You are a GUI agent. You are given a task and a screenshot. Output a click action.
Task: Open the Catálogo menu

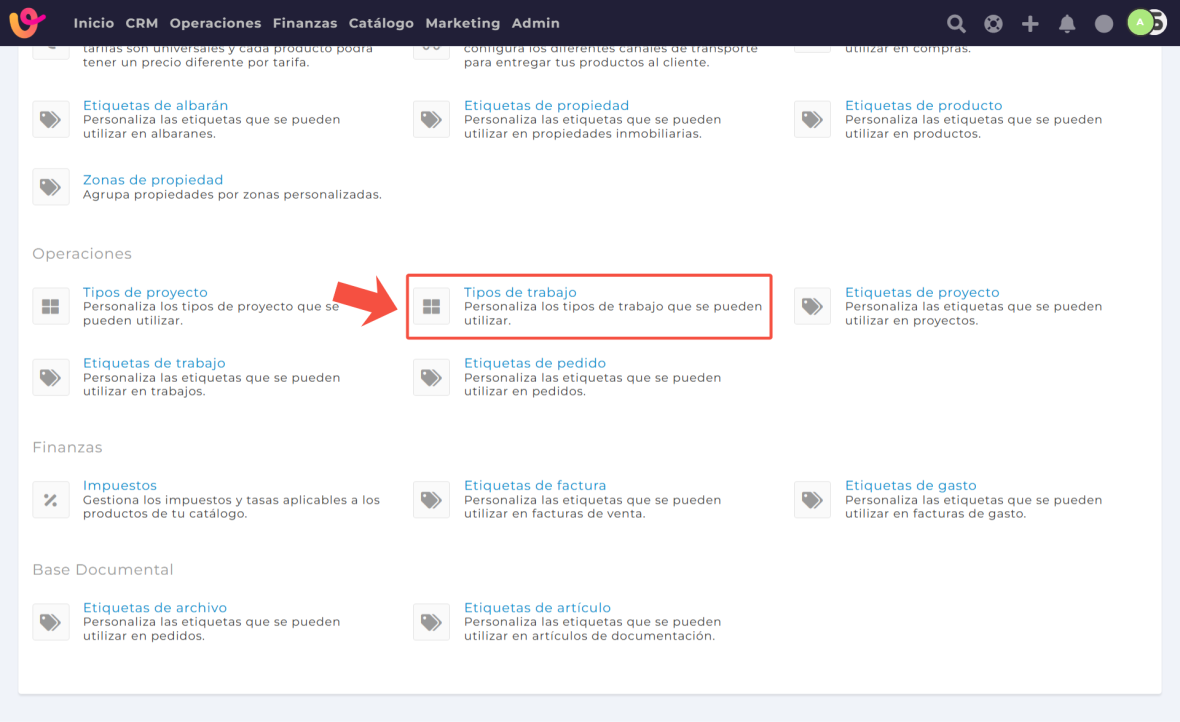381,23
